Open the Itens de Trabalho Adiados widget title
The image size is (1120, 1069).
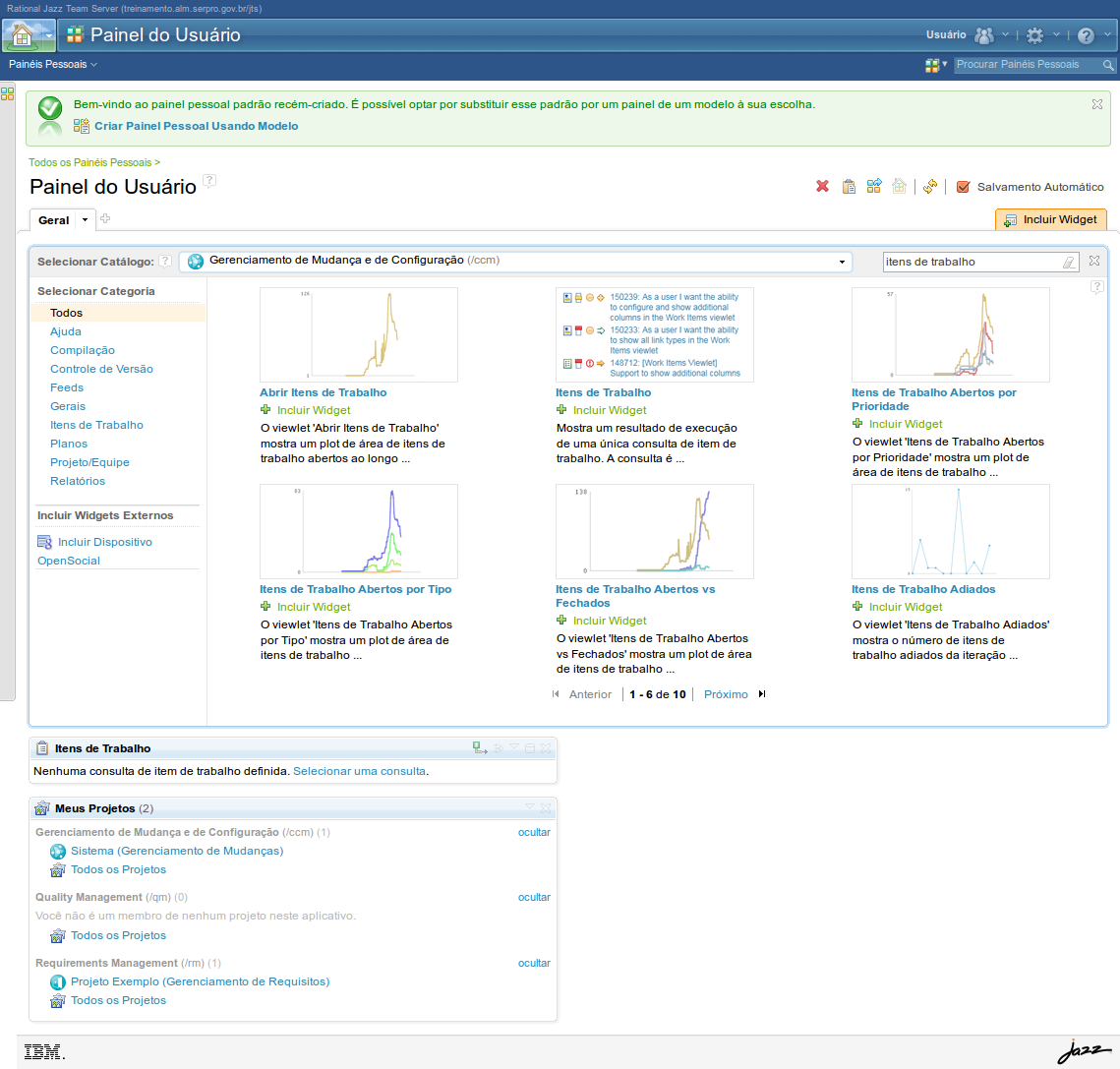pos(923,589)
